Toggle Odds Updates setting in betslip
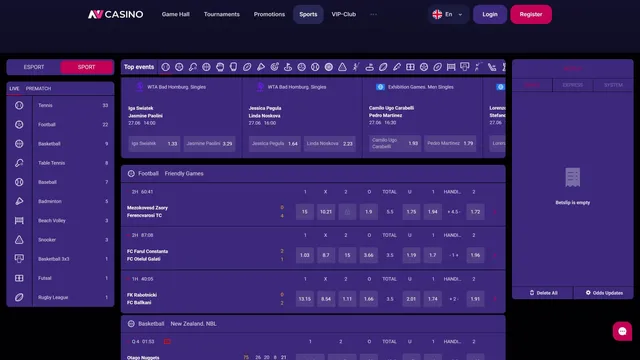The width and height of the screenshot is (640, 360). point(604,293)
